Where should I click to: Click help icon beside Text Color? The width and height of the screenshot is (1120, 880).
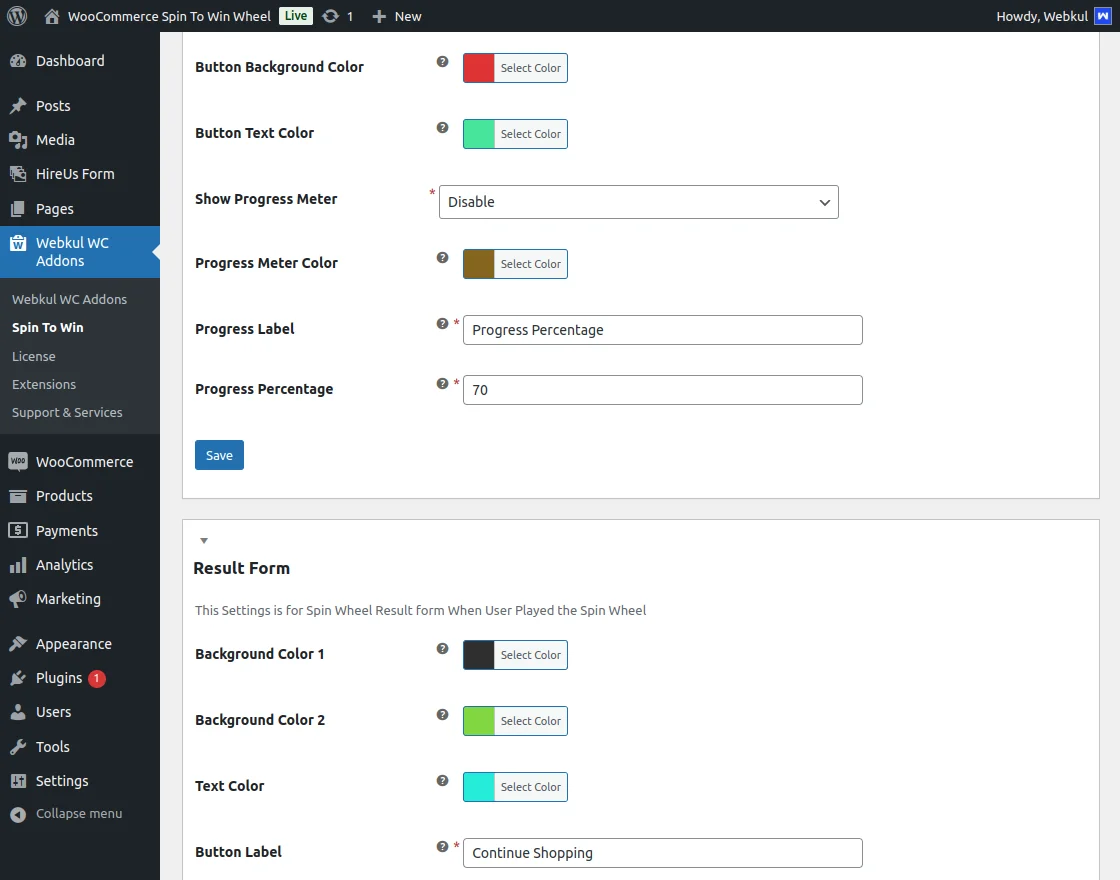coord(443,781)
